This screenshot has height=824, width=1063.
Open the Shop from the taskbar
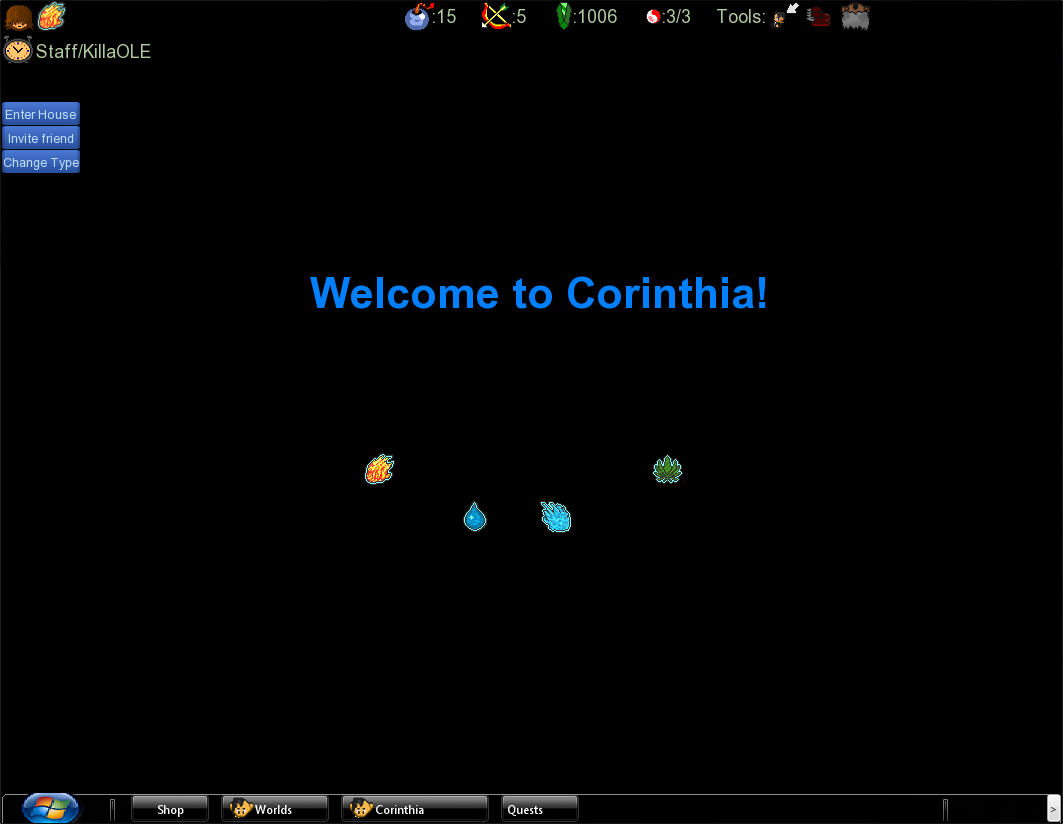coord(170,809)
